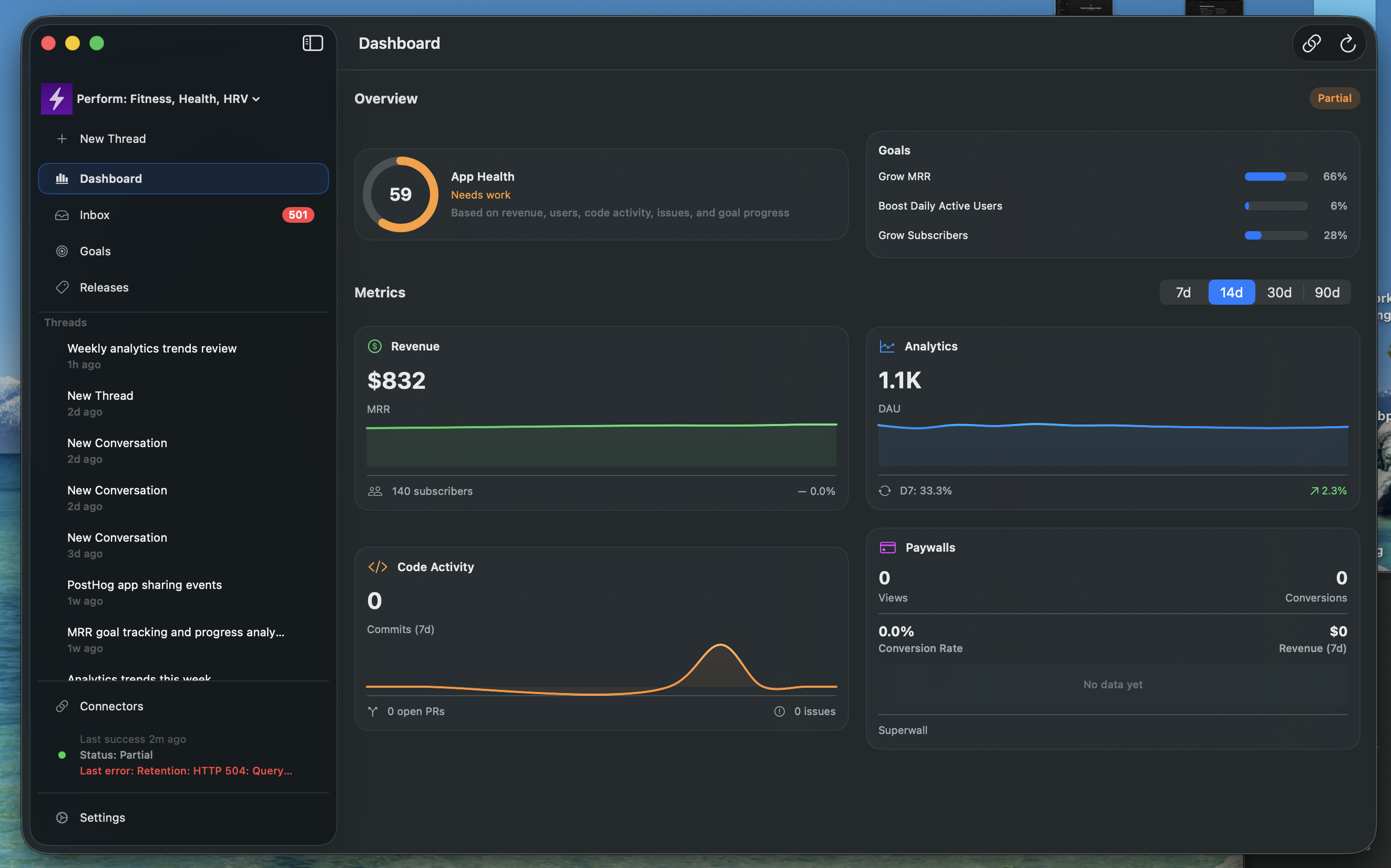This screenshot has height=868, width=1391.
Task: Click the refresh icon at top right
Action: coord(1347,43)
